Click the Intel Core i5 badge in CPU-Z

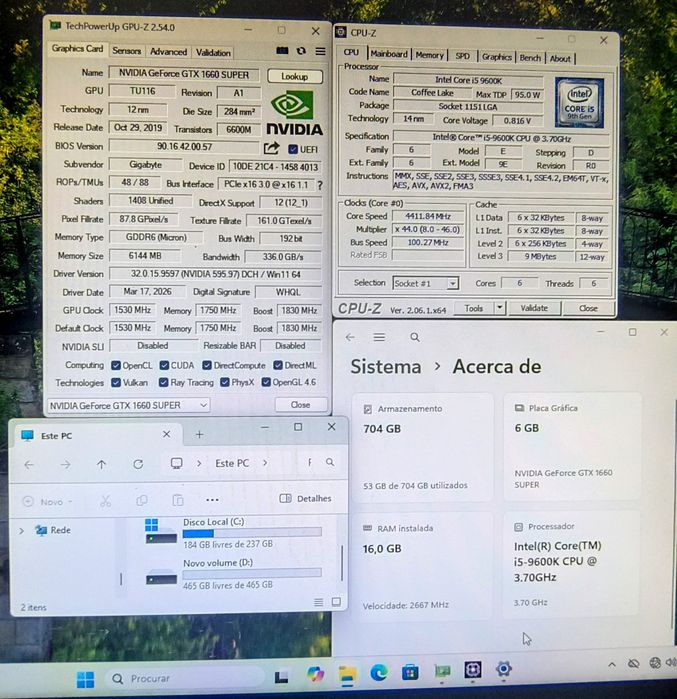tap(579, 103)
